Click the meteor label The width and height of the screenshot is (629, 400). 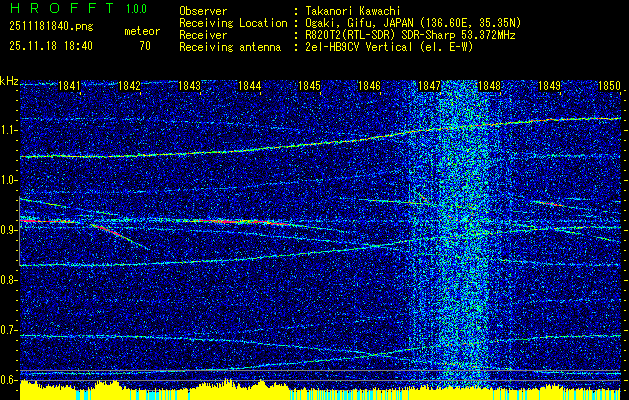click(x=142, y=32)
